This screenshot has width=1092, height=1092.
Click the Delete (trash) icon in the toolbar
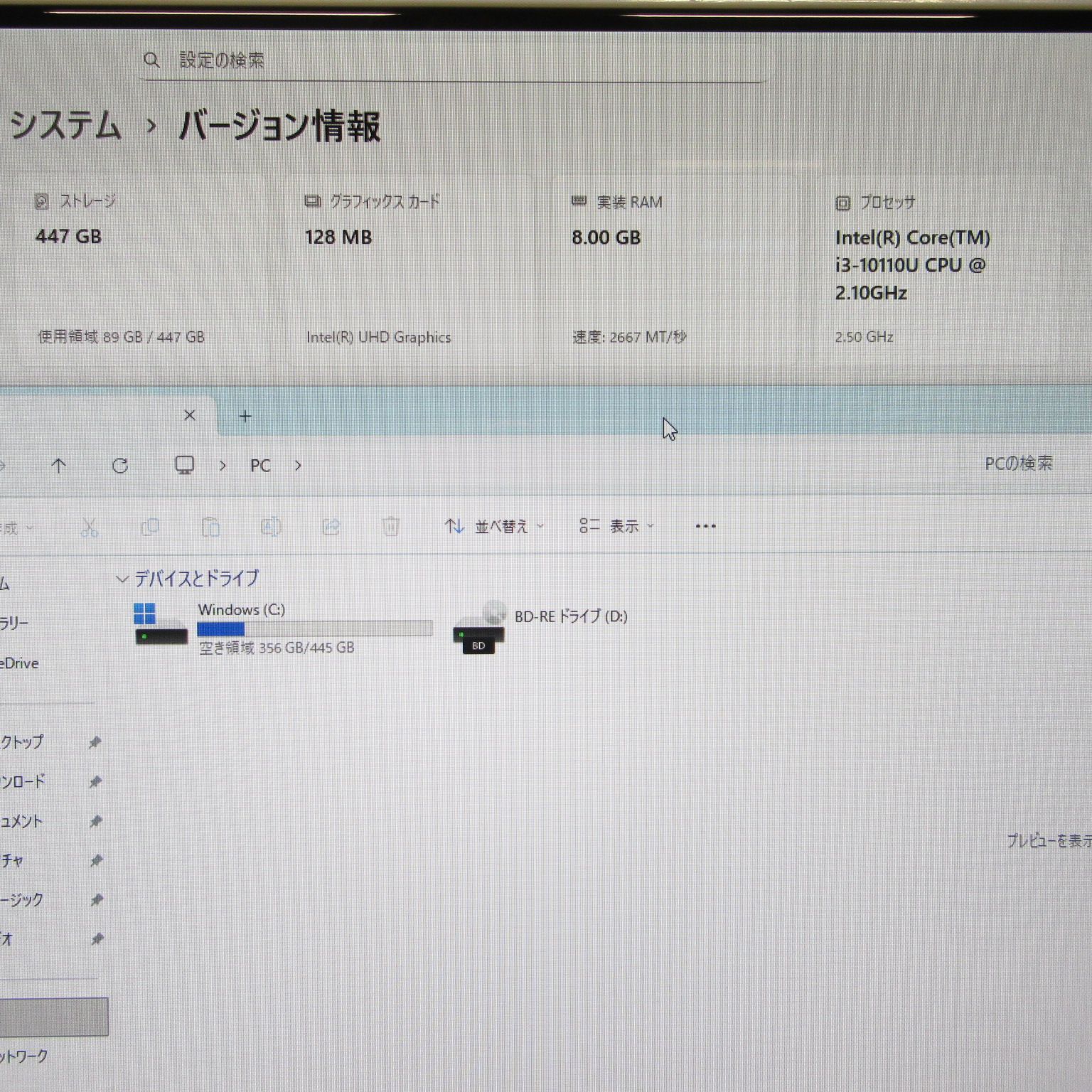[x=390, y=527]
